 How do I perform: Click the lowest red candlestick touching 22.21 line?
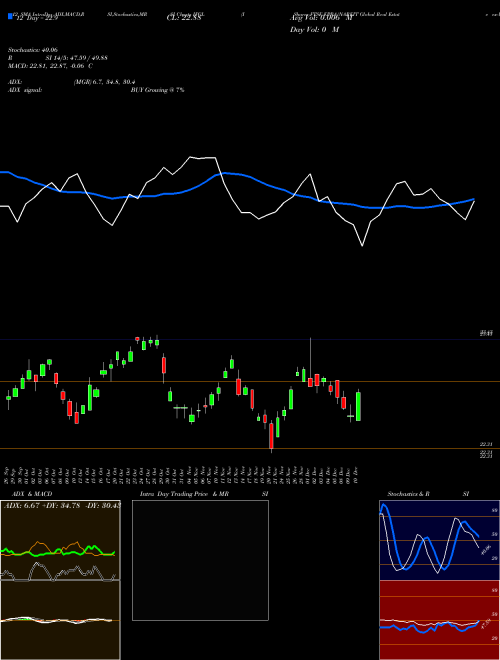[271, 436]
